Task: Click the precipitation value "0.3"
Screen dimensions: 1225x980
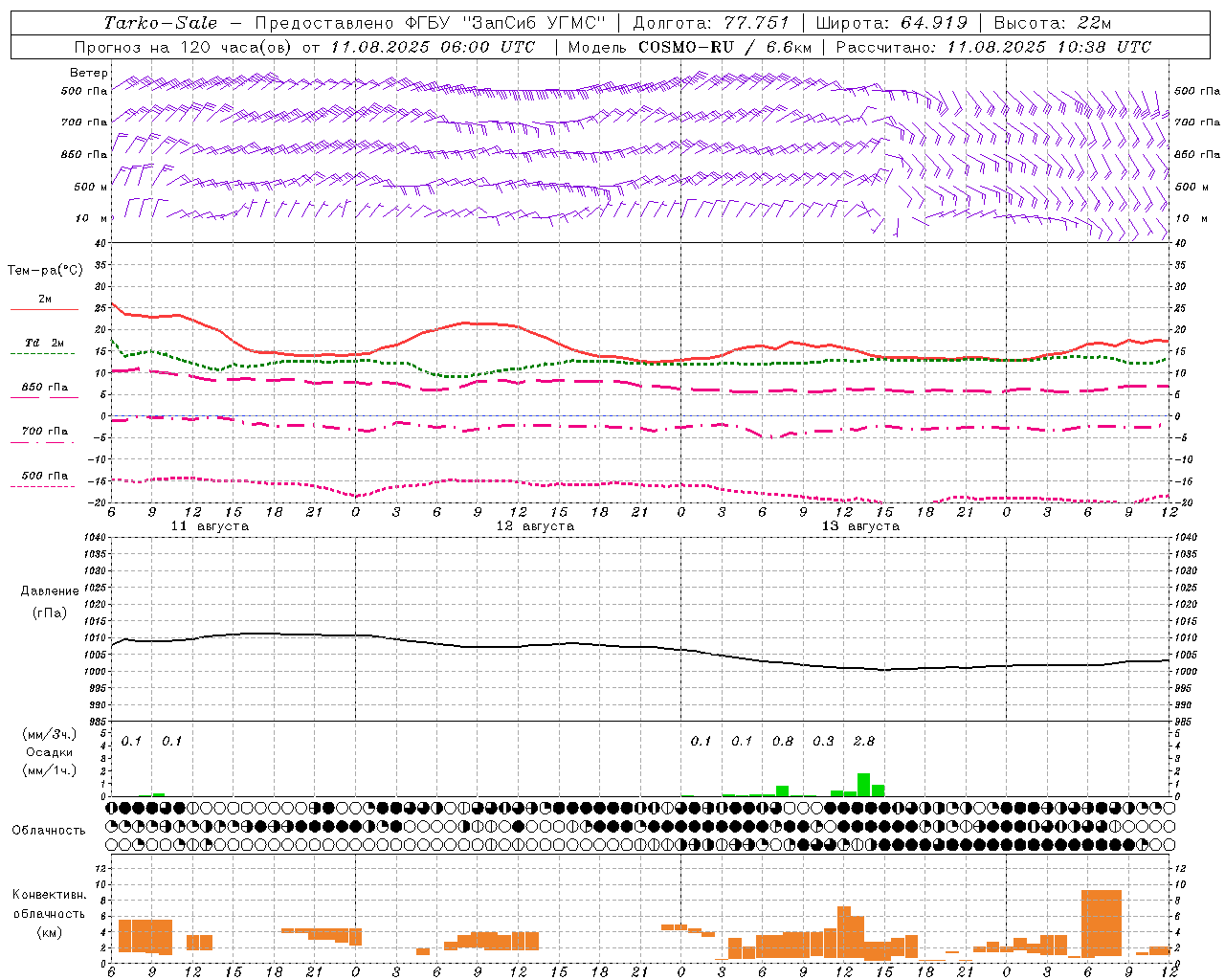Action: tap(823, 741)
